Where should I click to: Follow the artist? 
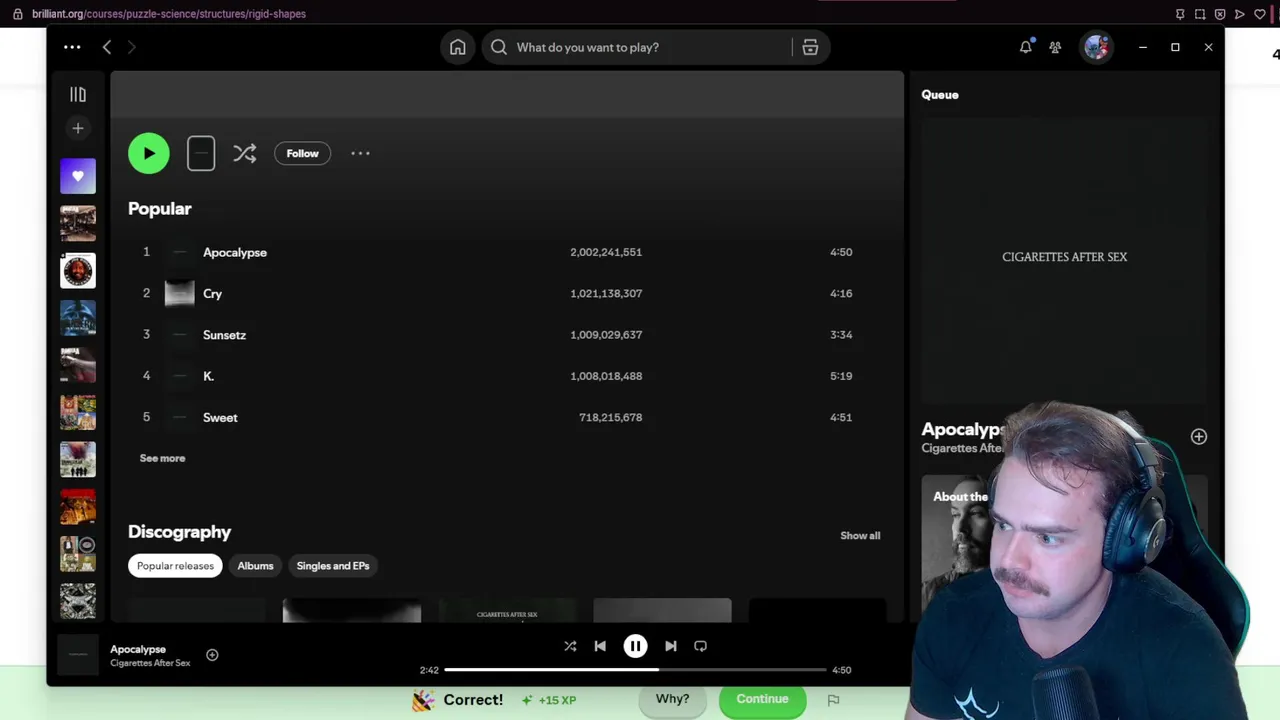pyautogui.click(x=302, y=153)
